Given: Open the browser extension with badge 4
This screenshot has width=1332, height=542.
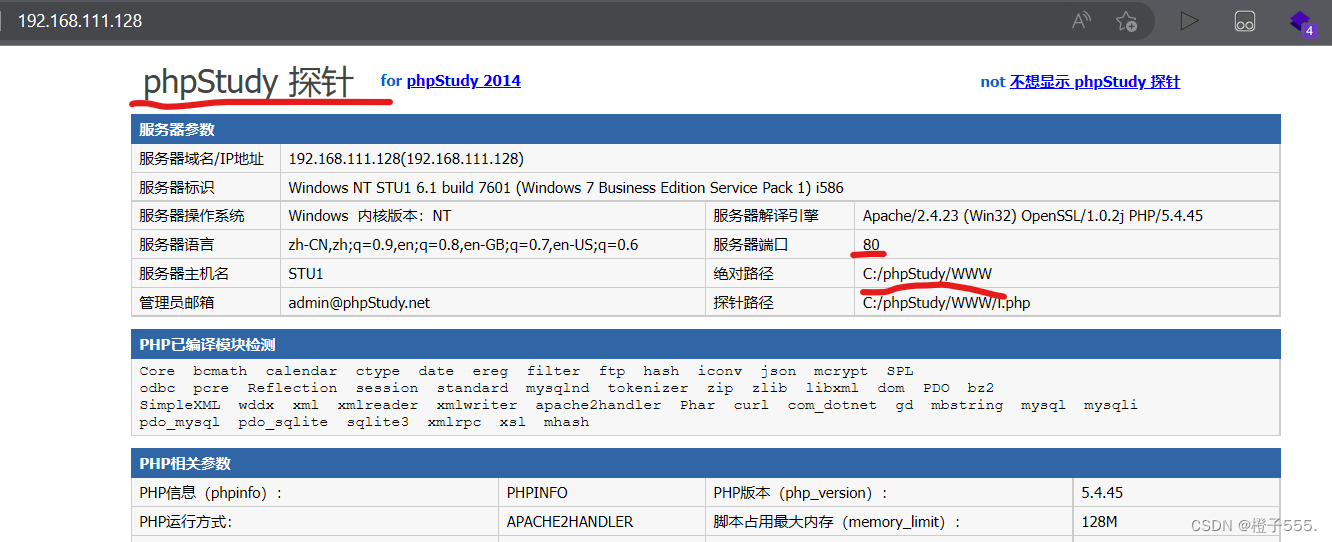Looking at the screenshot, I should click(1300, 21).
